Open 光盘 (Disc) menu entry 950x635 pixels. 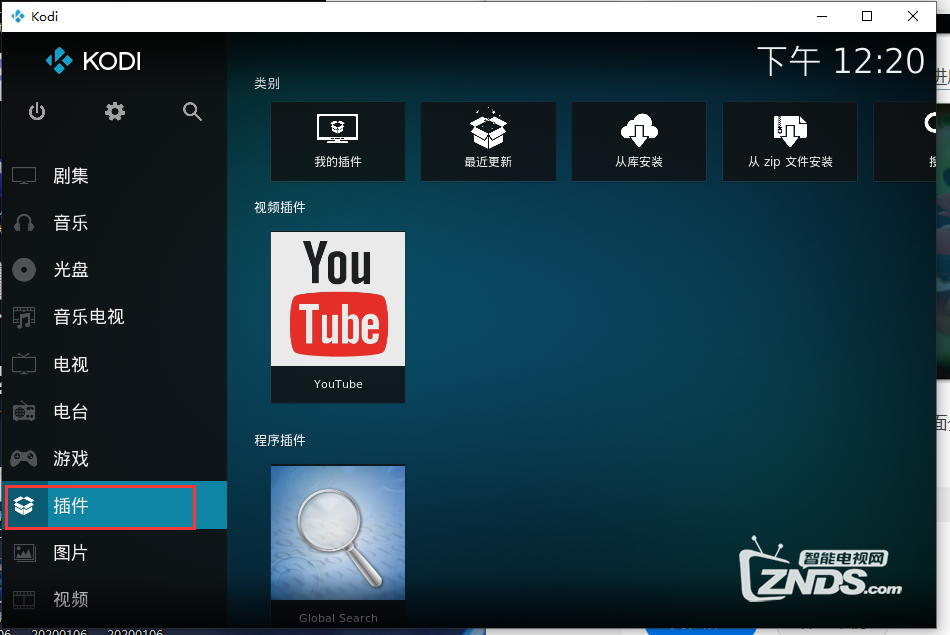pos(71,270)
